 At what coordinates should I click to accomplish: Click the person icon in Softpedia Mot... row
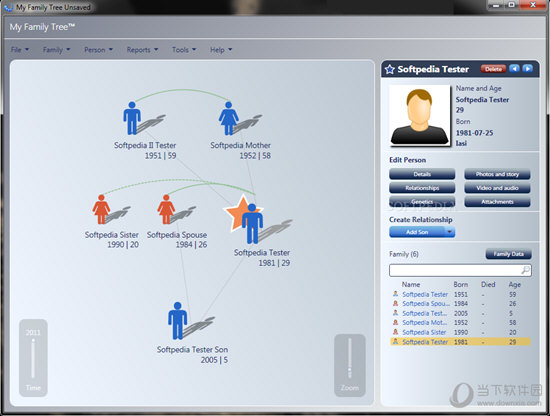395,322
